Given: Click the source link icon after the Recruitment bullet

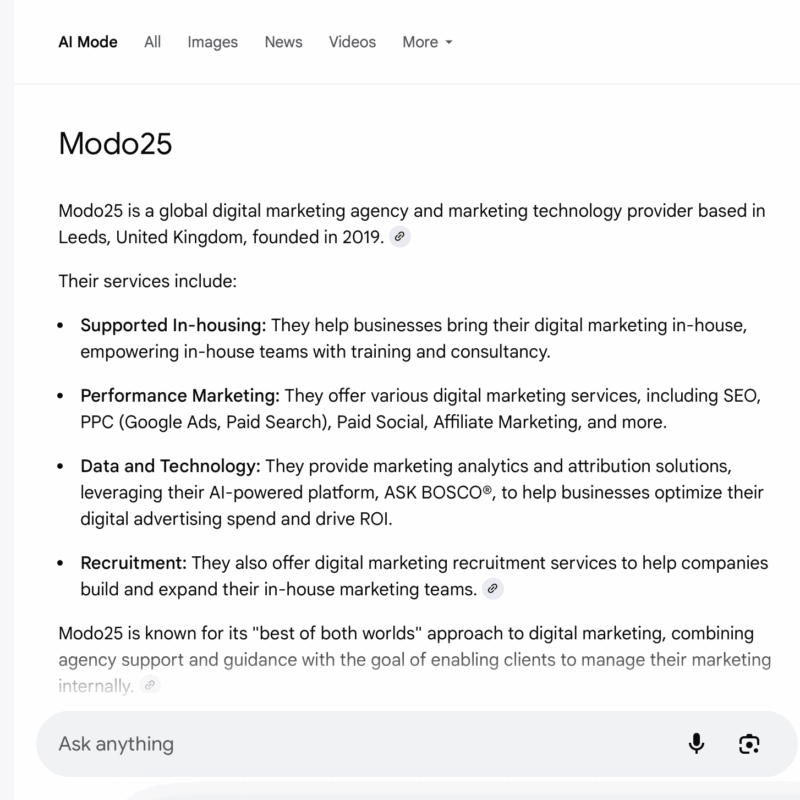Looking at the screenshot, I should coord(492,589).
